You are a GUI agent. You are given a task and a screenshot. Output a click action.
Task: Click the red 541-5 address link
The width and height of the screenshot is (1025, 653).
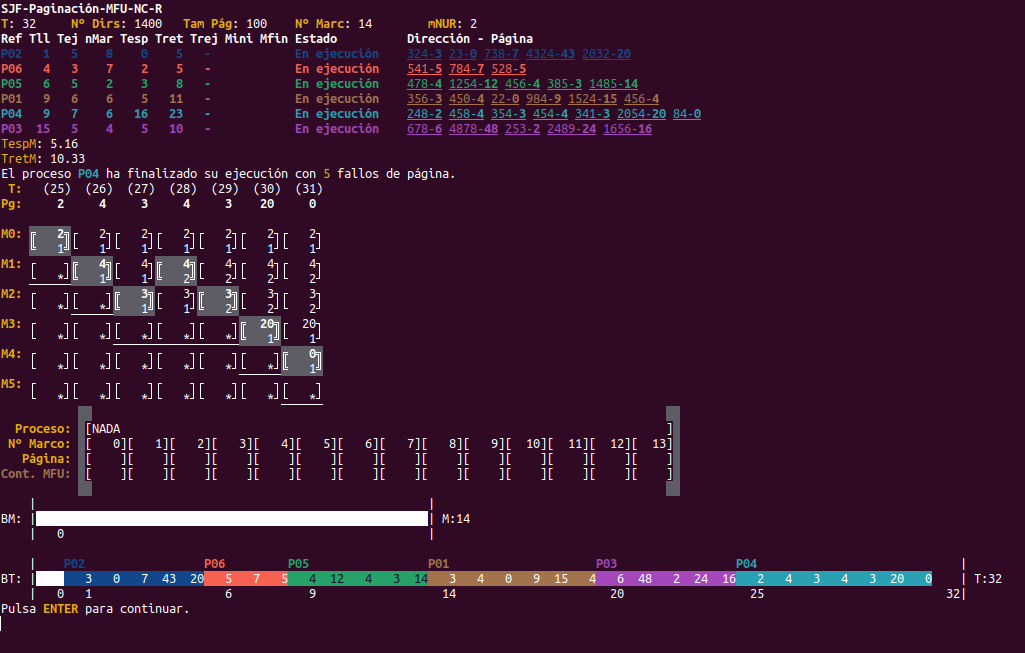(x=424, y=69)
